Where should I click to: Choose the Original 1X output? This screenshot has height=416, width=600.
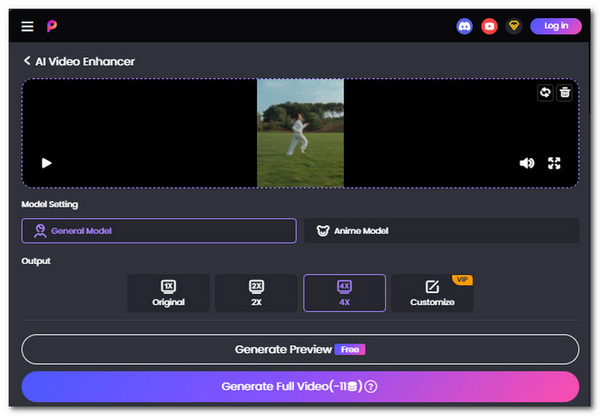tap(168, 293)
